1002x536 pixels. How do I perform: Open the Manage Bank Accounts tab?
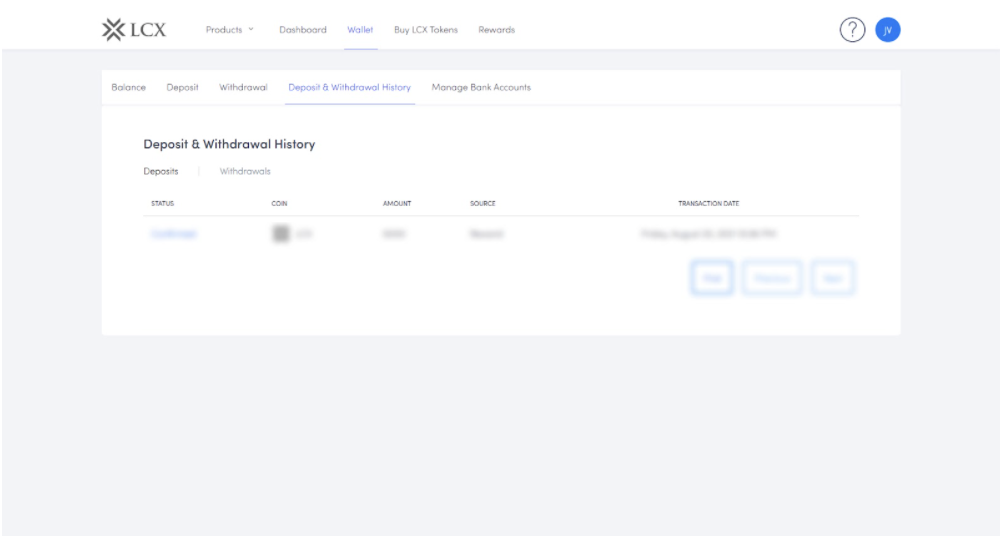click(x=481, y=87)
